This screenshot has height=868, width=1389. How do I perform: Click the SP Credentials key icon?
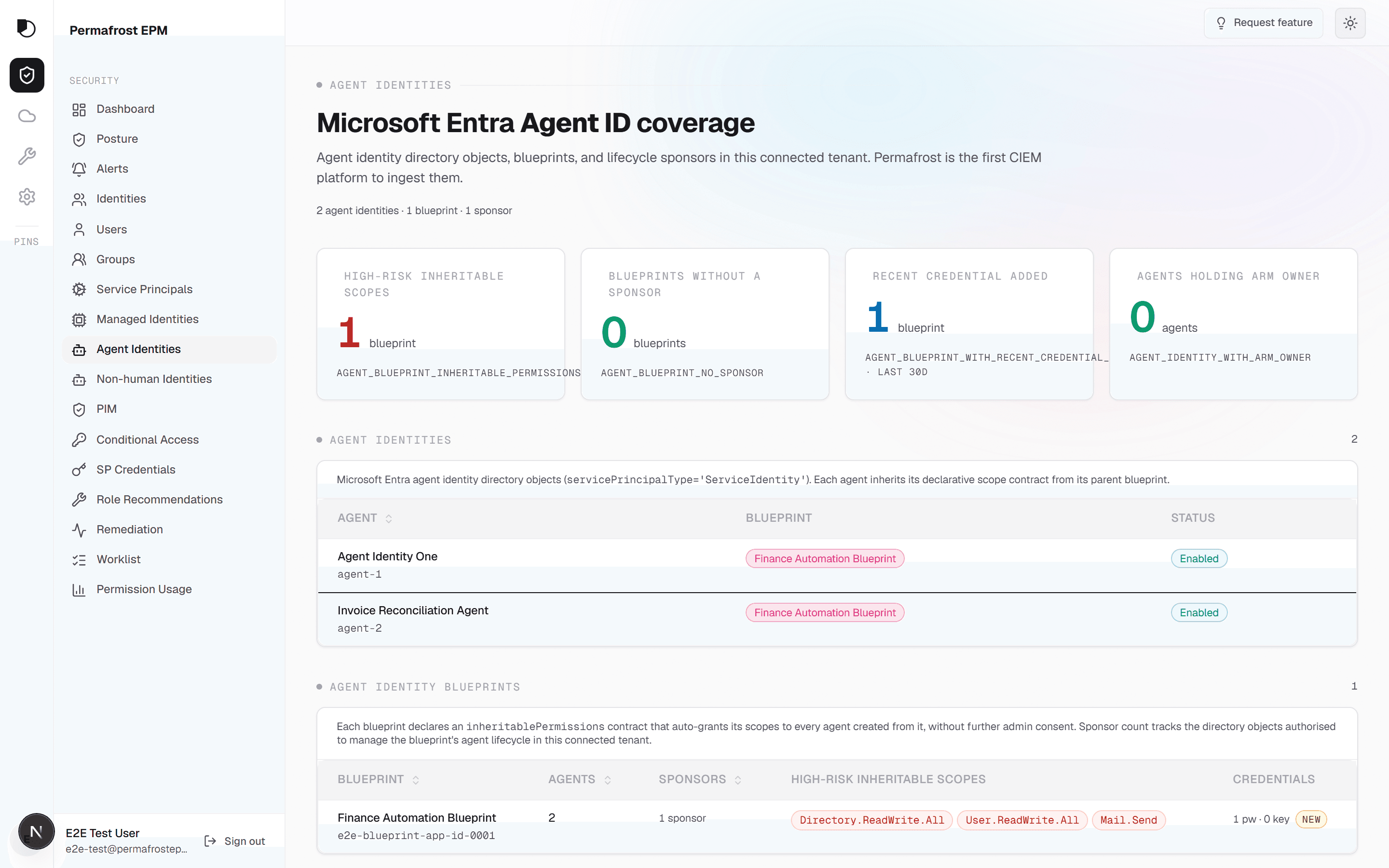pyautogui.click(x=79, y=470)
